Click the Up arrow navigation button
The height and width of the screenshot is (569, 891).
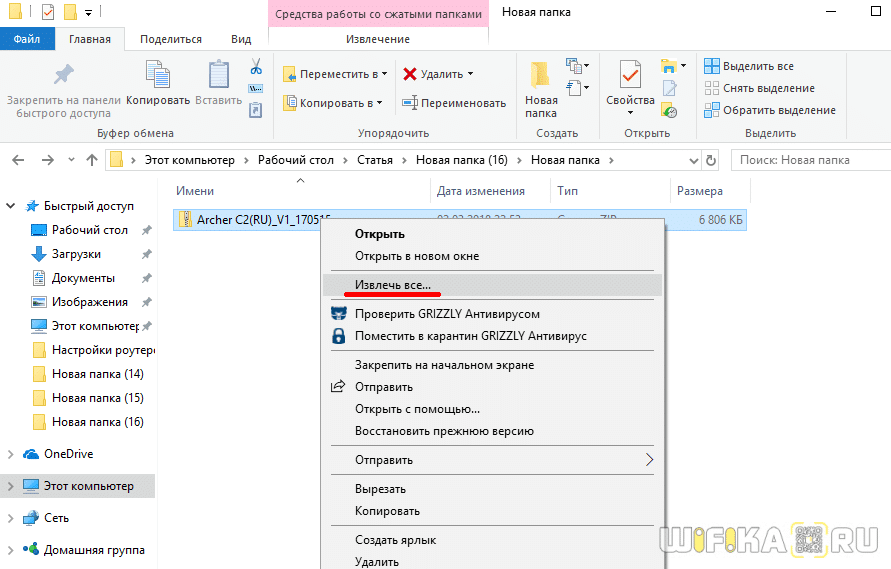(x=92, y=160)
